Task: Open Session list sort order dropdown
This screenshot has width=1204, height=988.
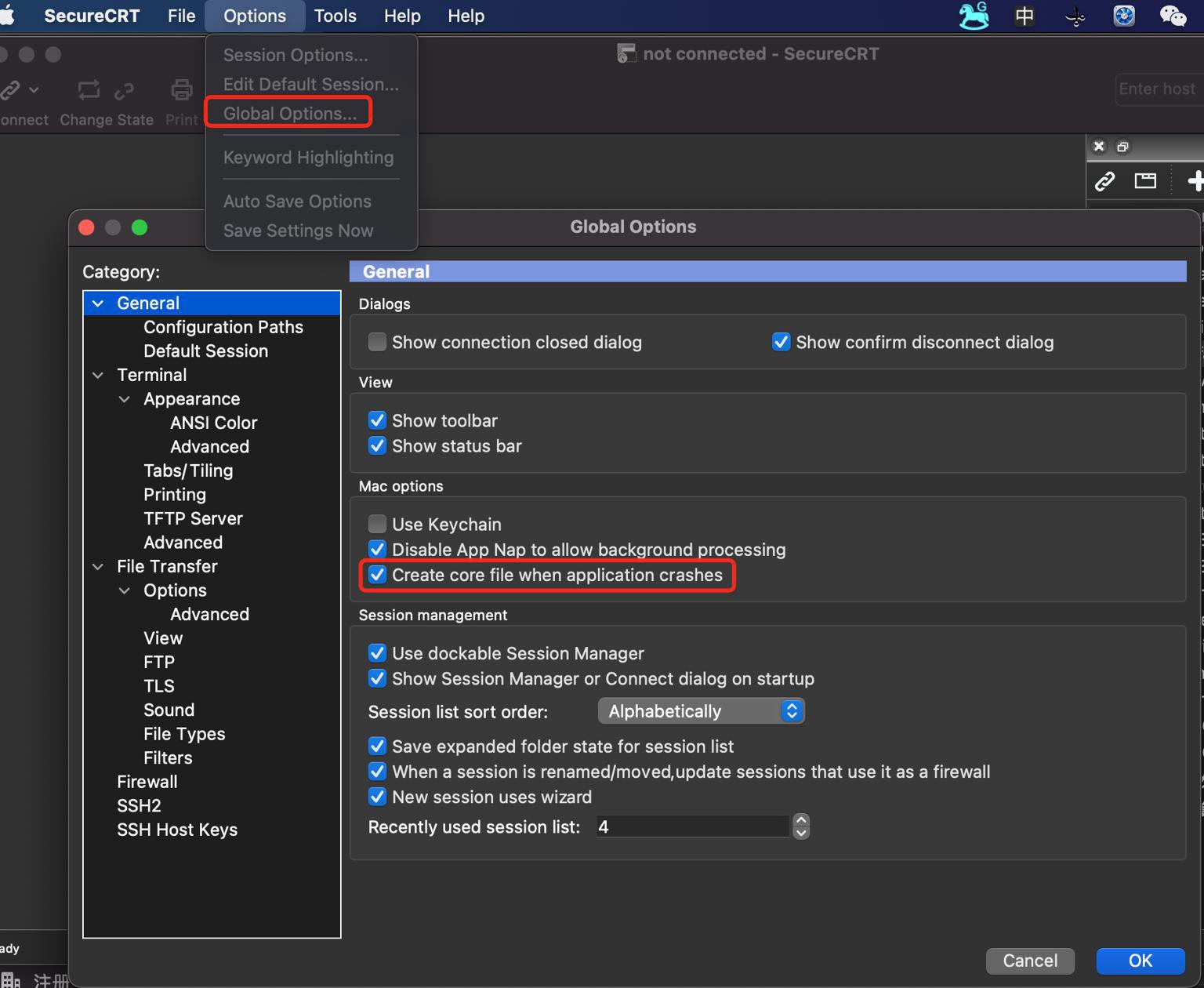Action: coord(701,711)
